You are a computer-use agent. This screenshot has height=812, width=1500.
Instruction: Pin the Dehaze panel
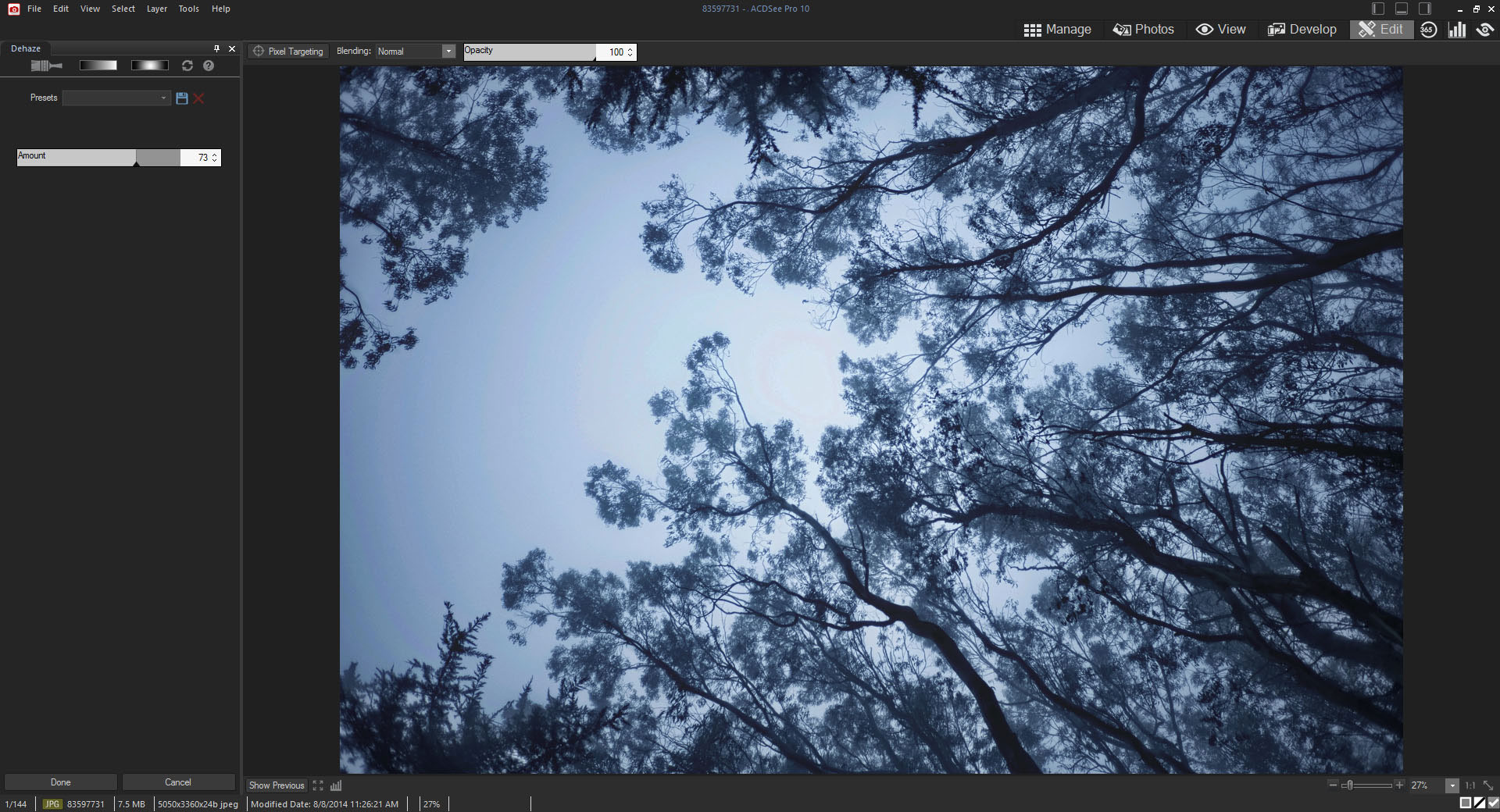[x=216, y=48]
